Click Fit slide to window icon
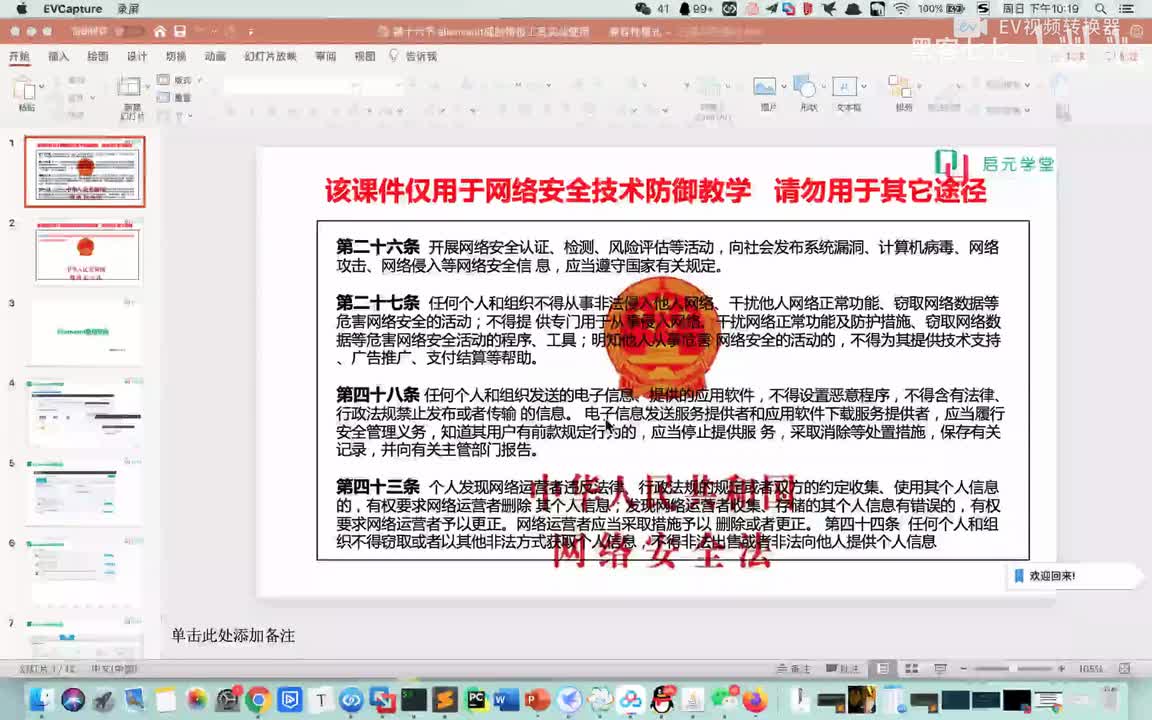The height and width of the screenshot is (720, 1152). click(1124, 669)
